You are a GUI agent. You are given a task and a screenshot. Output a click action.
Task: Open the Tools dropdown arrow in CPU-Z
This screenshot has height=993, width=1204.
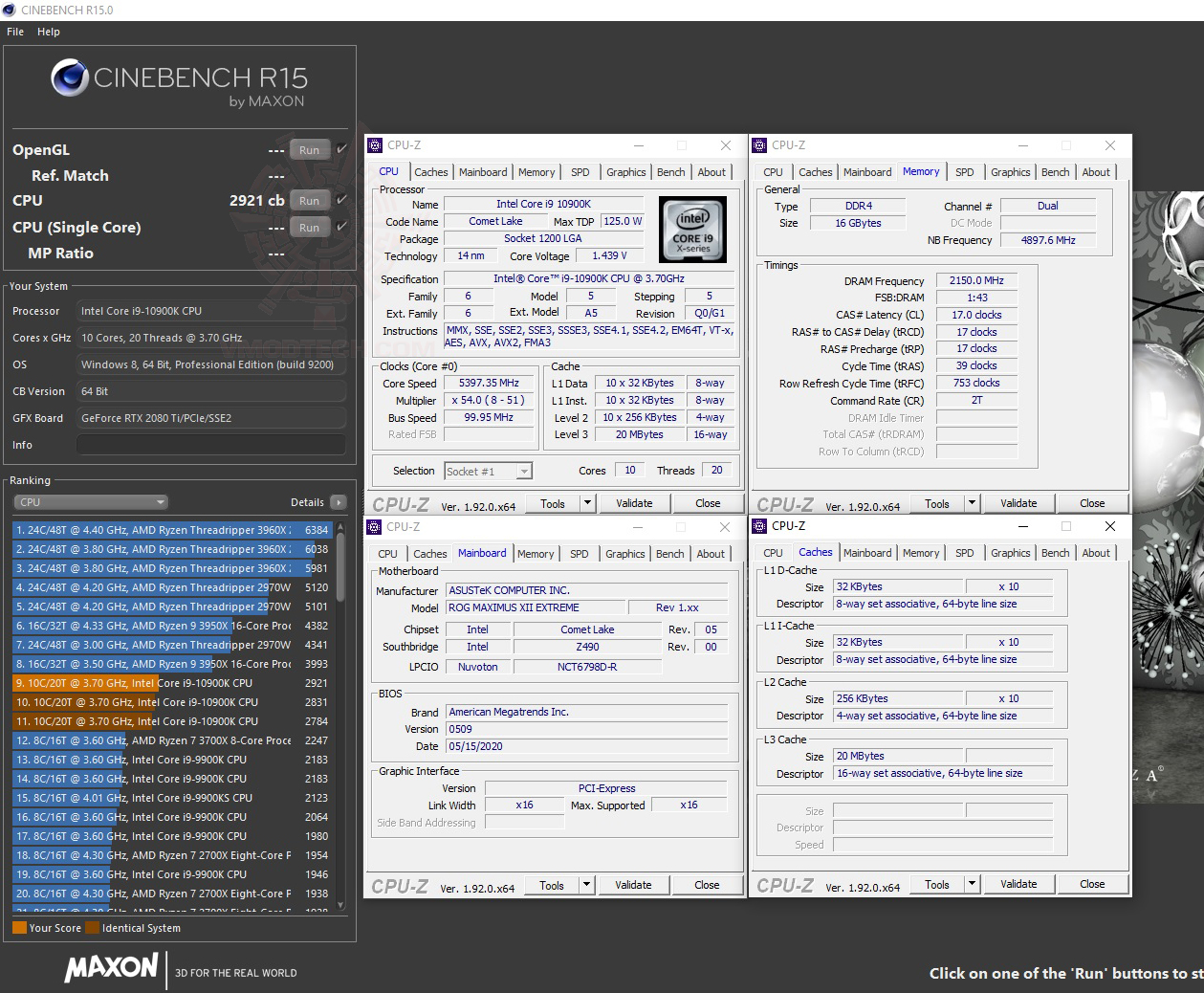pos(589,502)
